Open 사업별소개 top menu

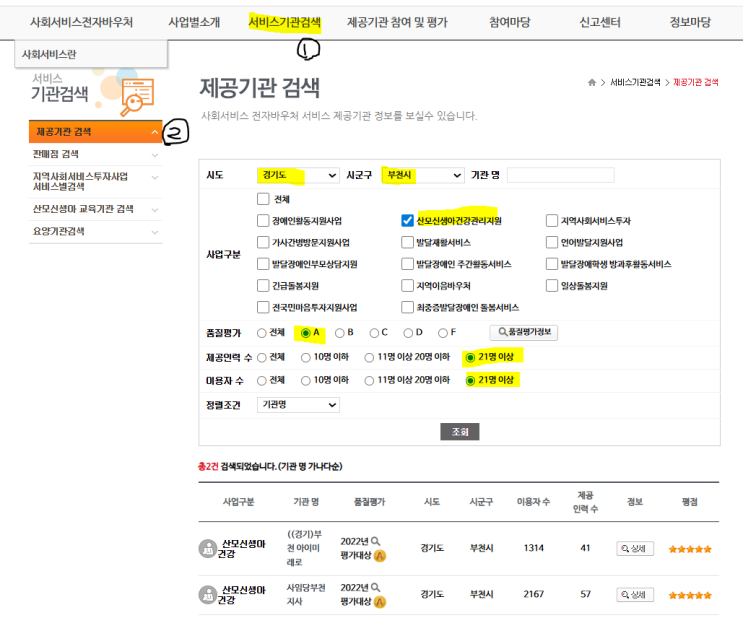(194, 22)
